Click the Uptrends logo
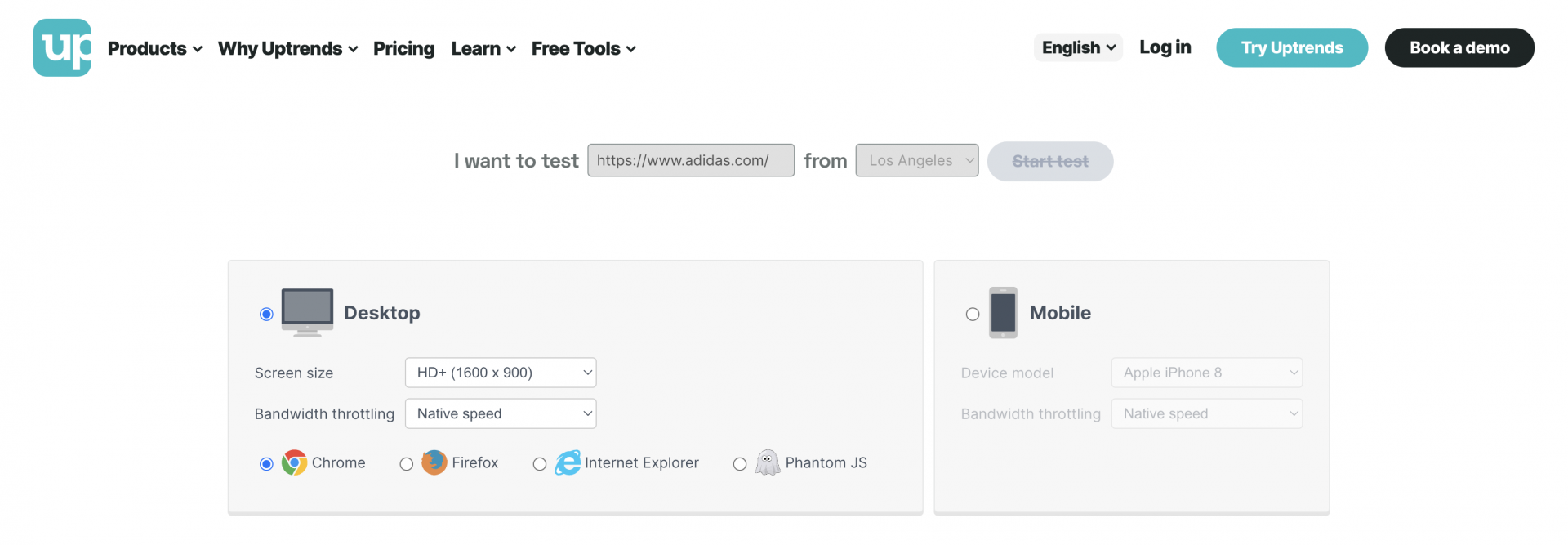1568x545 pixels. 62,47
